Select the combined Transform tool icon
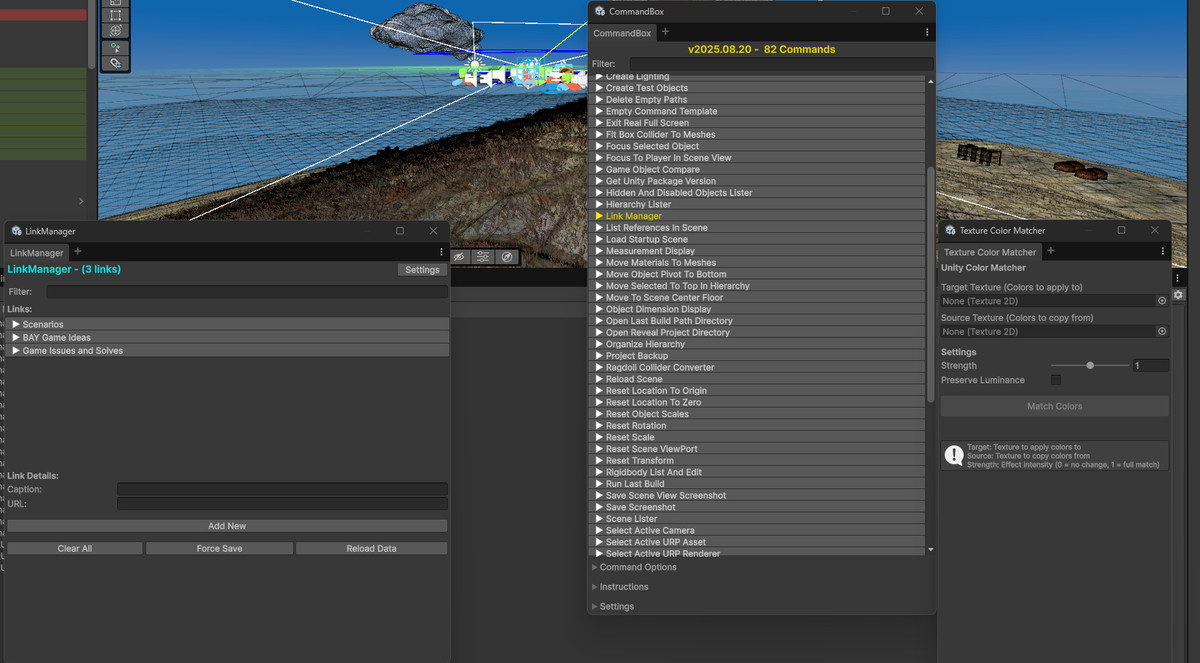The height and width of the screenshot is (663, 1200). point(115,31)
